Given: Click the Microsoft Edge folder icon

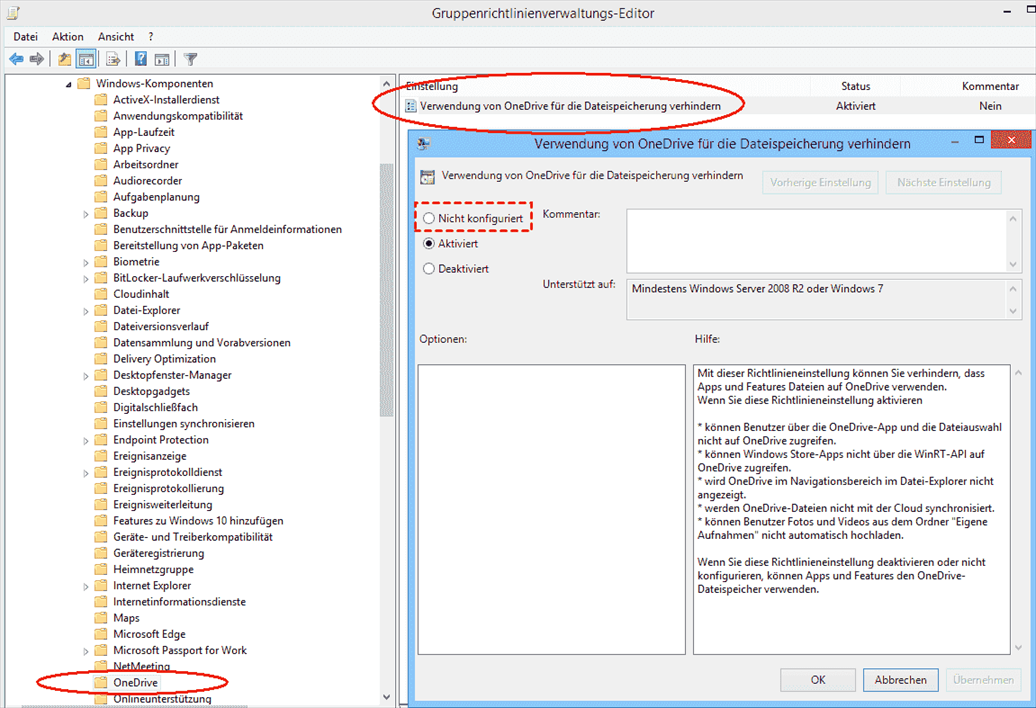Looking at the screenshot, I should pos(100,634).
